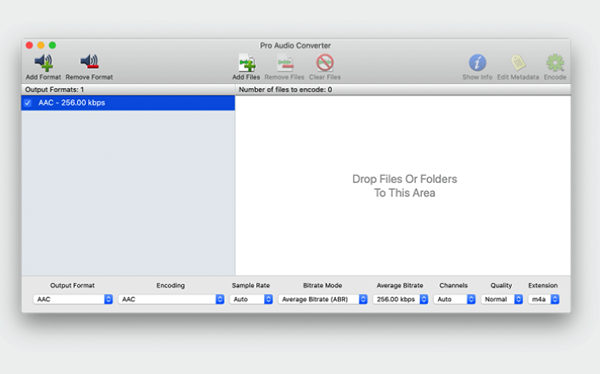
Task: Open the Channels dropdown
Action: (x=454, y=299)
